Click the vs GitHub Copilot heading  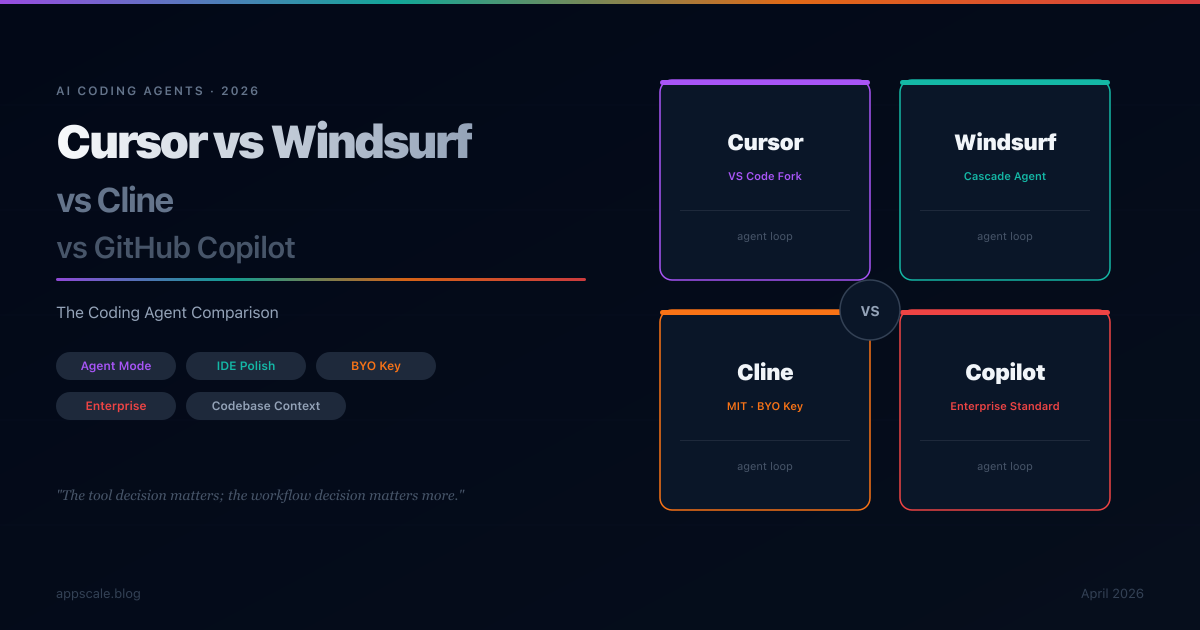176,248
